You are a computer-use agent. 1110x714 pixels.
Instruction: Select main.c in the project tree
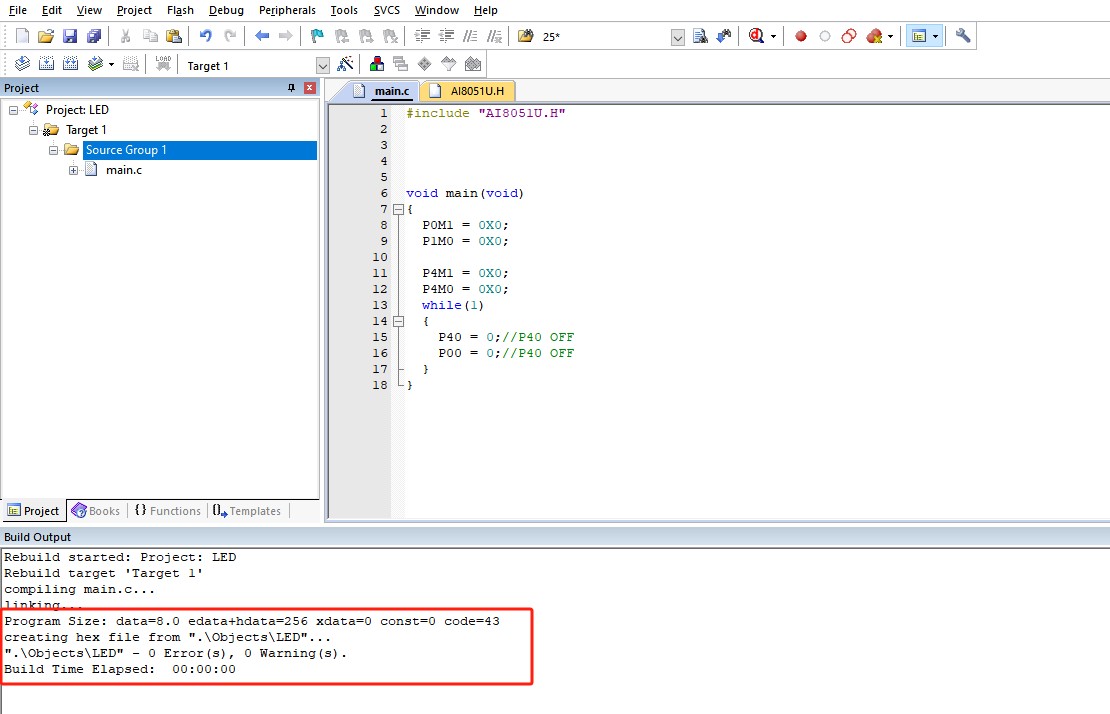[124, 170]
